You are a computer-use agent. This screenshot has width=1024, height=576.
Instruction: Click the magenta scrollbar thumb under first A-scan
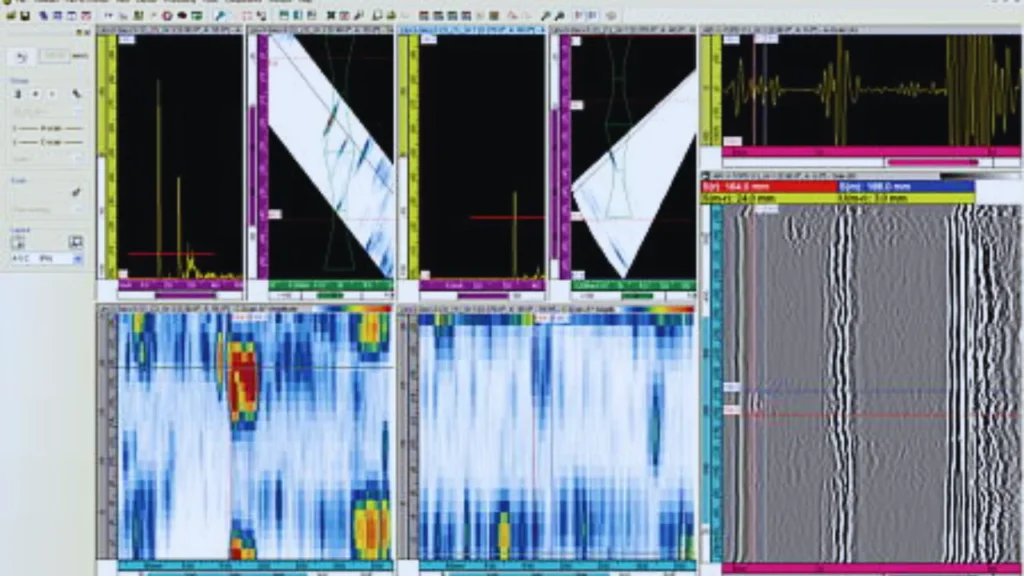coord(185,296)
